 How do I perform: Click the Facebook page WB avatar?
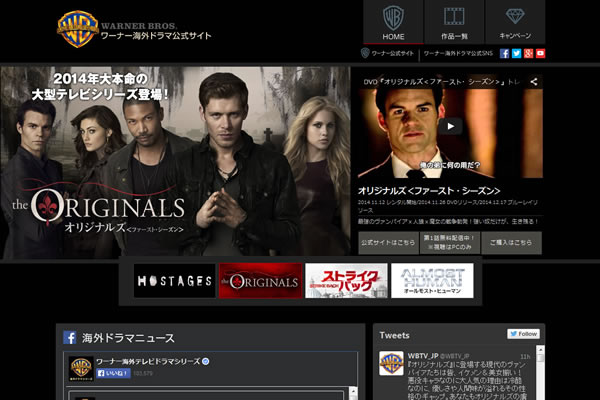pos(81,368)
